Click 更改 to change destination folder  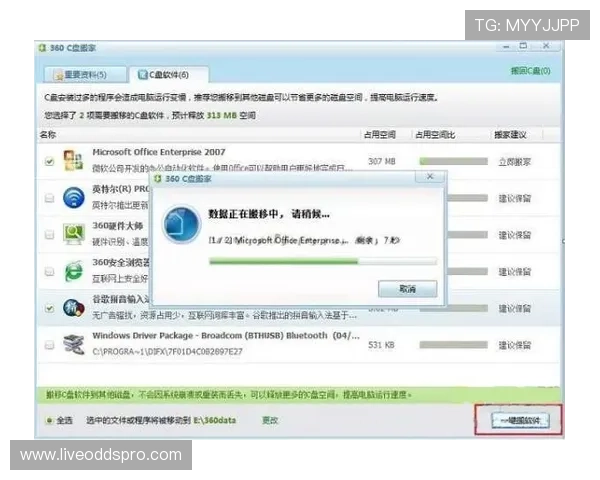[269, 420]
